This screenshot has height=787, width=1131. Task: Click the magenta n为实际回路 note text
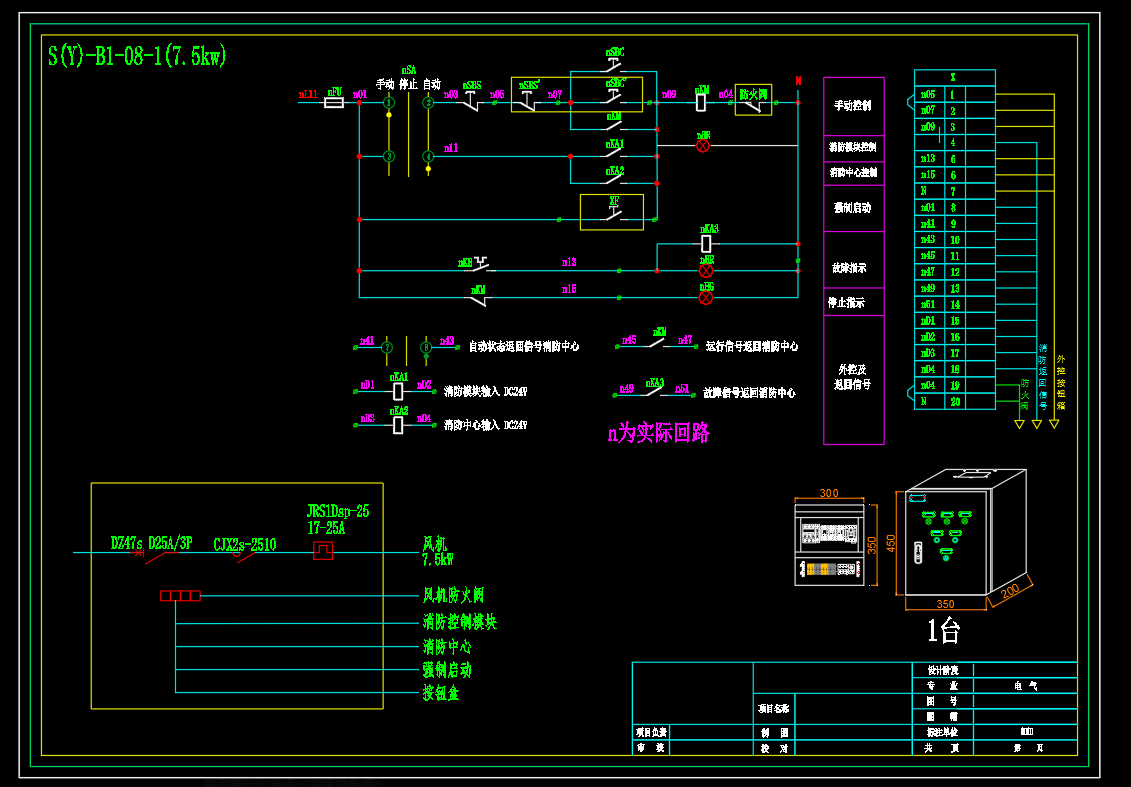(x=659, y=434)
